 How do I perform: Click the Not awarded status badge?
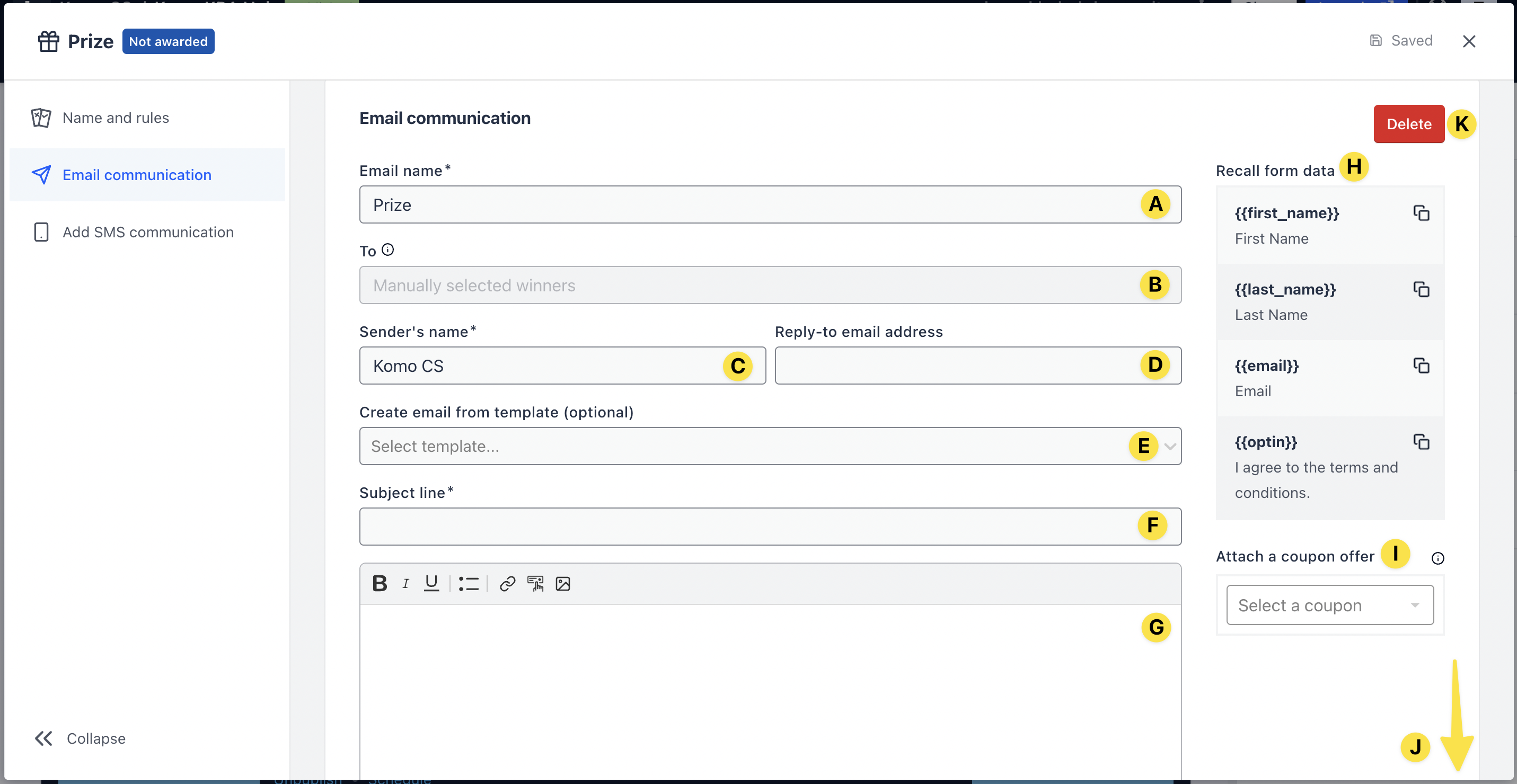169,41
